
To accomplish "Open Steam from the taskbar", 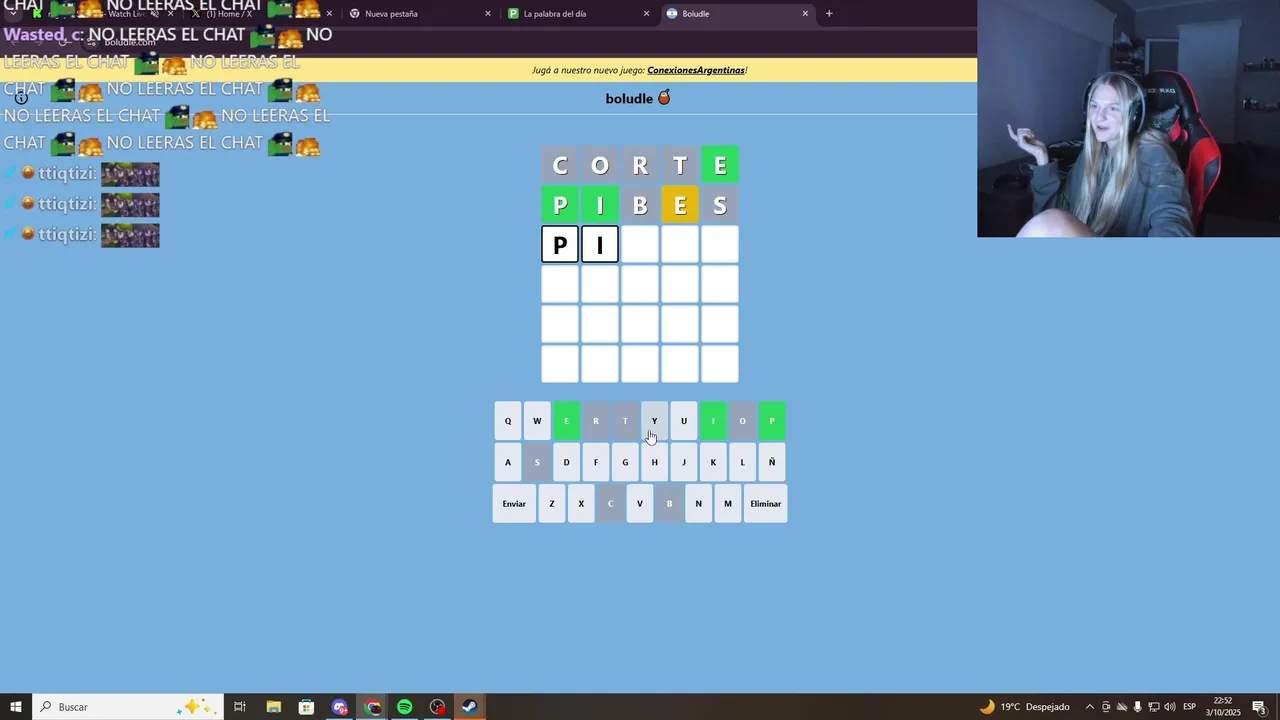I will pos(469,707).
